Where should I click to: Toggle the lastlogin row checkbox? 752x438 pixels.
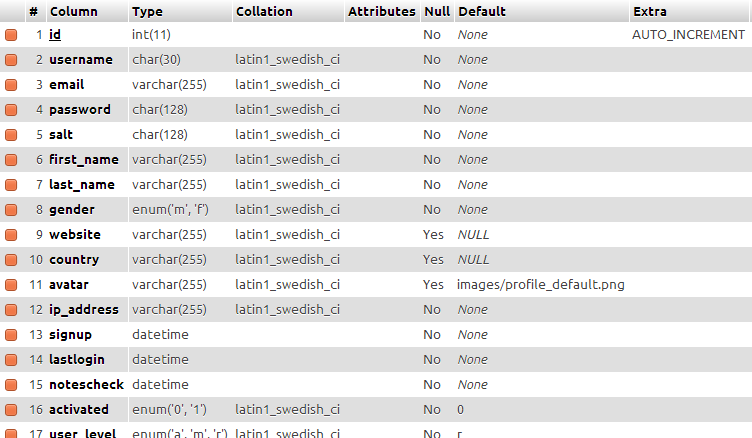(11, 360)
